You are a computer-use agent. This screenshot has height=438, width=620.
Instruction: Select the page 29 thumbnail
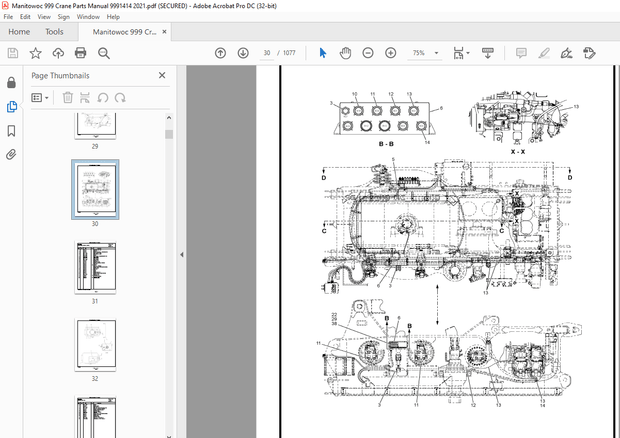point(95,126)
